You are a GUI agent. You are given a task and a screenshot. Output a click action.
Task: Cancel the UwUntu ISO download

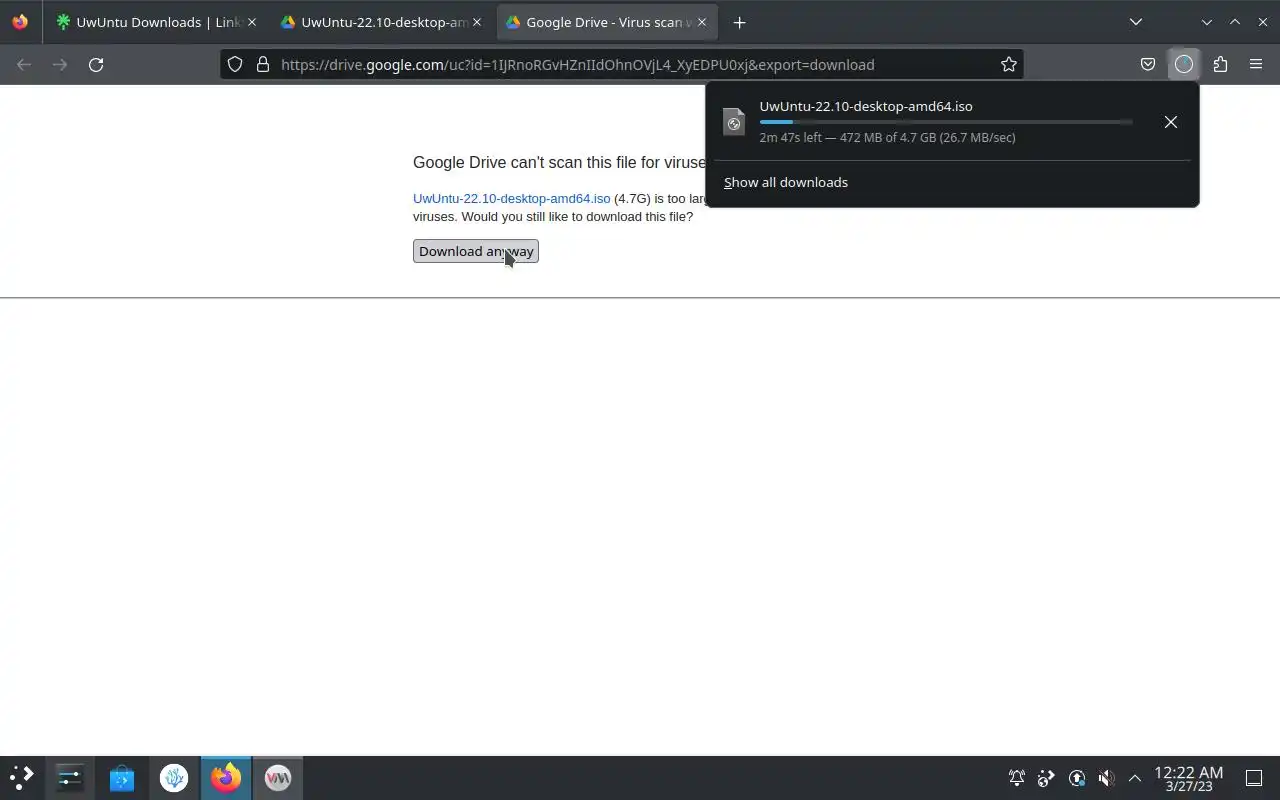pyautogui.click(x=1170, y=122)
